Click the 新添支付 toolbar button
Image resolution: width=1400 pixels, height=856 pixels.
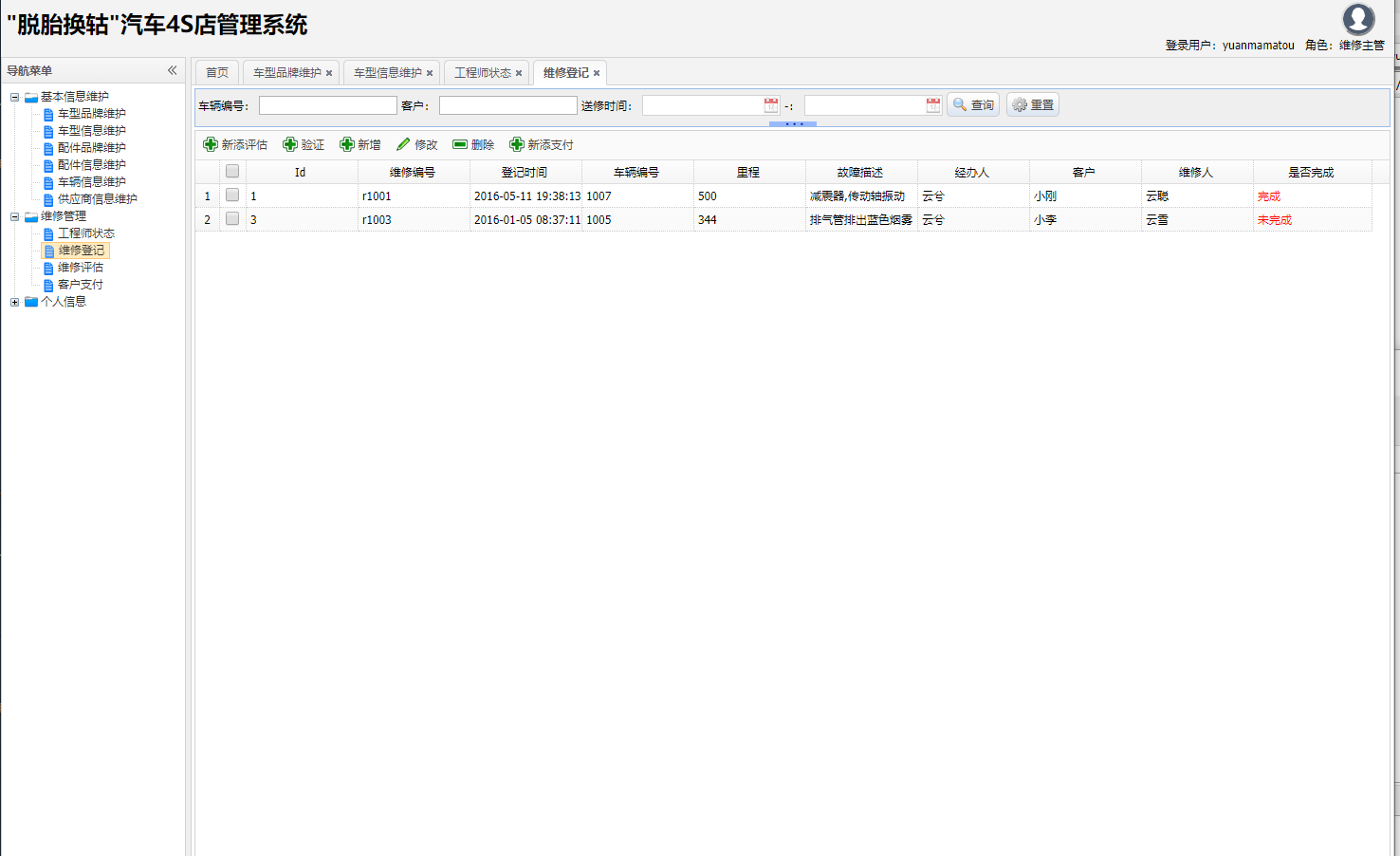(x=542, y=144)
